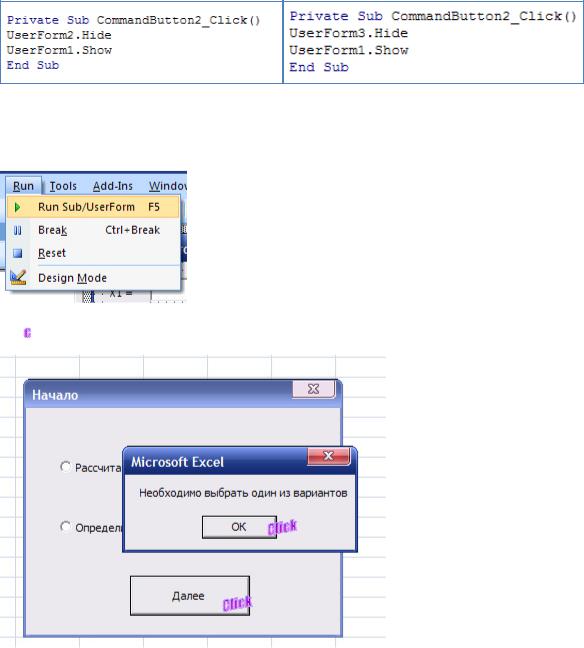Choose Run Sub/UserForm F5 entry
This screenshot has width=584, height=648.
click(93, 207)
